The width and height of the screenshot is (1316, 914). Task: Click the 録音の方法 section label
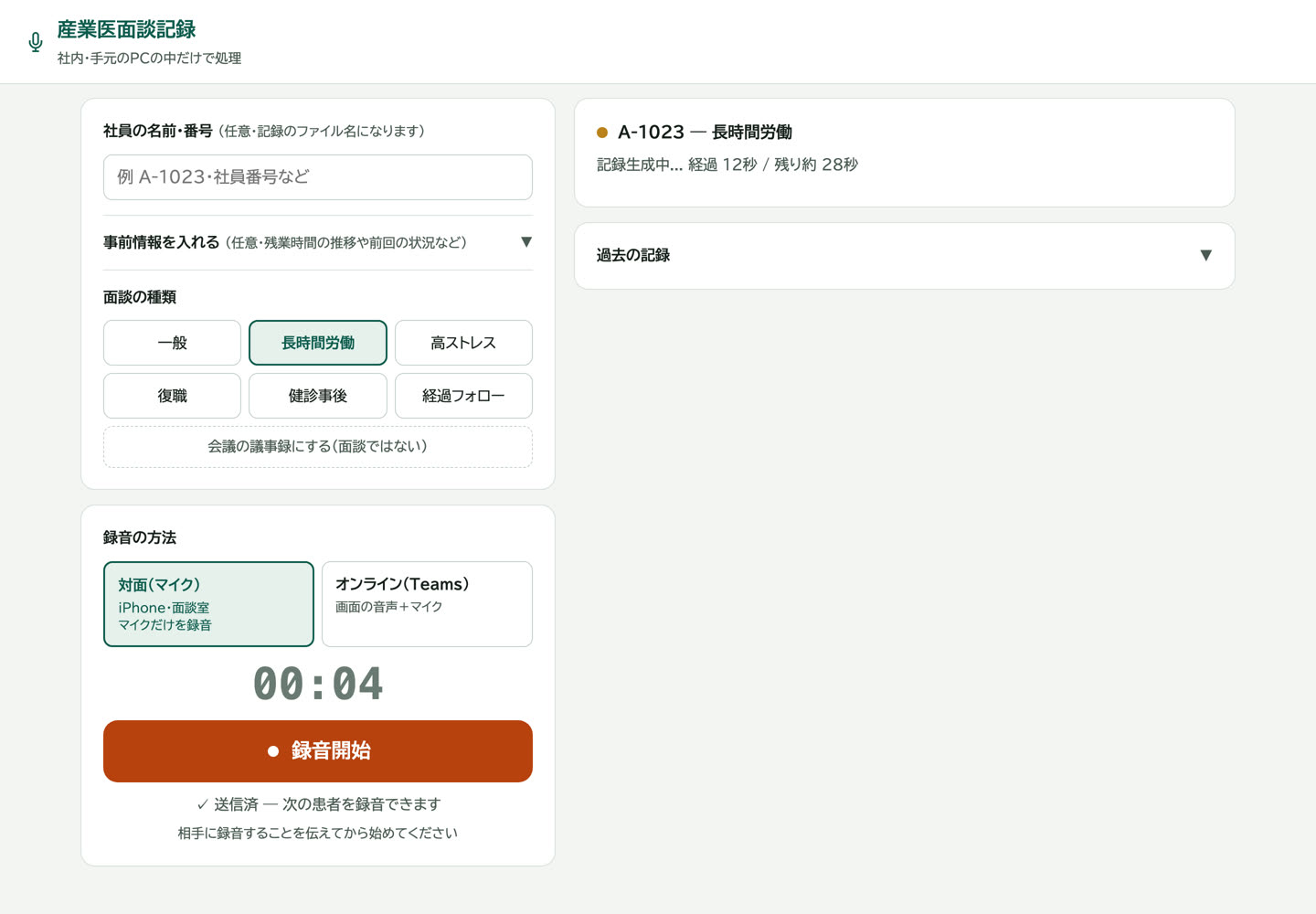140,537
